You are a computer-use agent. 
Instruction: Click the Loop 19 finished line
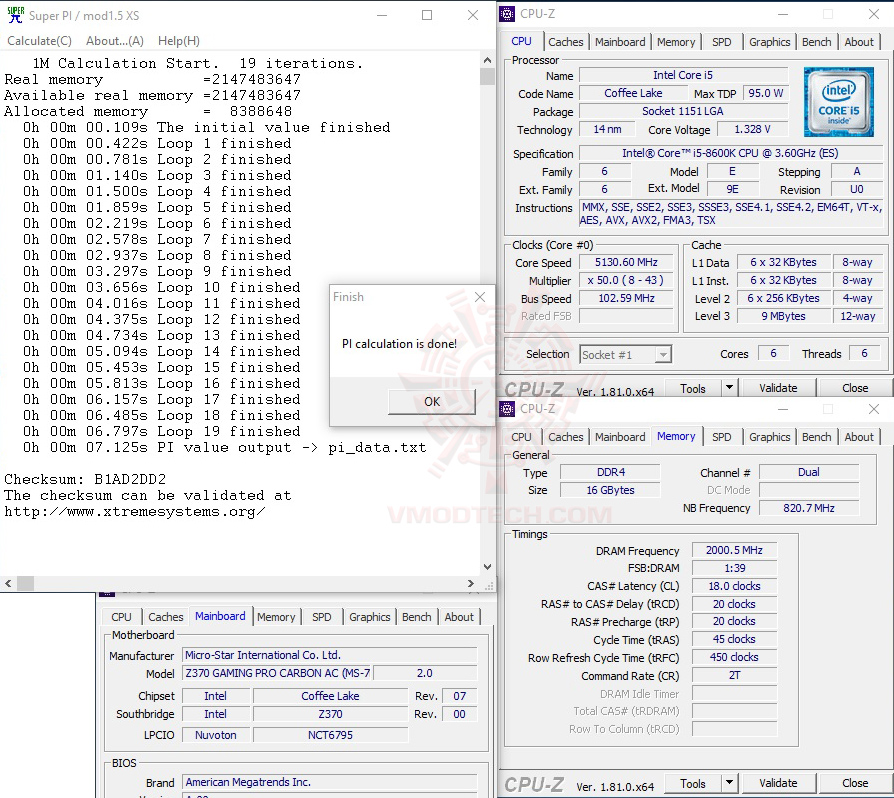161,431
